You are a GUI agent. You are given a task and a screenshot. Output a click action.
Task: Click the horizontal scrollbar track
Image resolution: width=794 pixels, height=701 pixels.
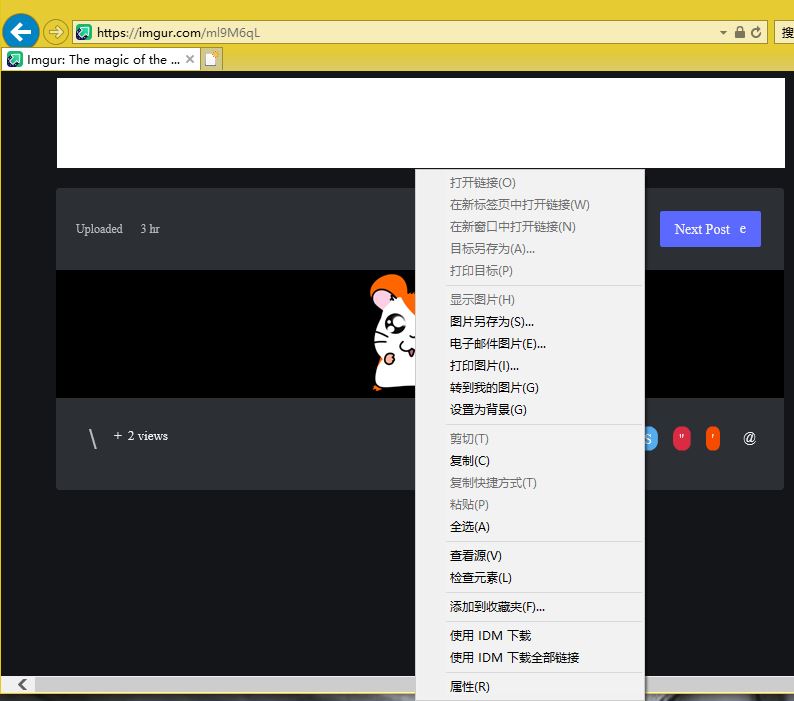pos(225,684)
